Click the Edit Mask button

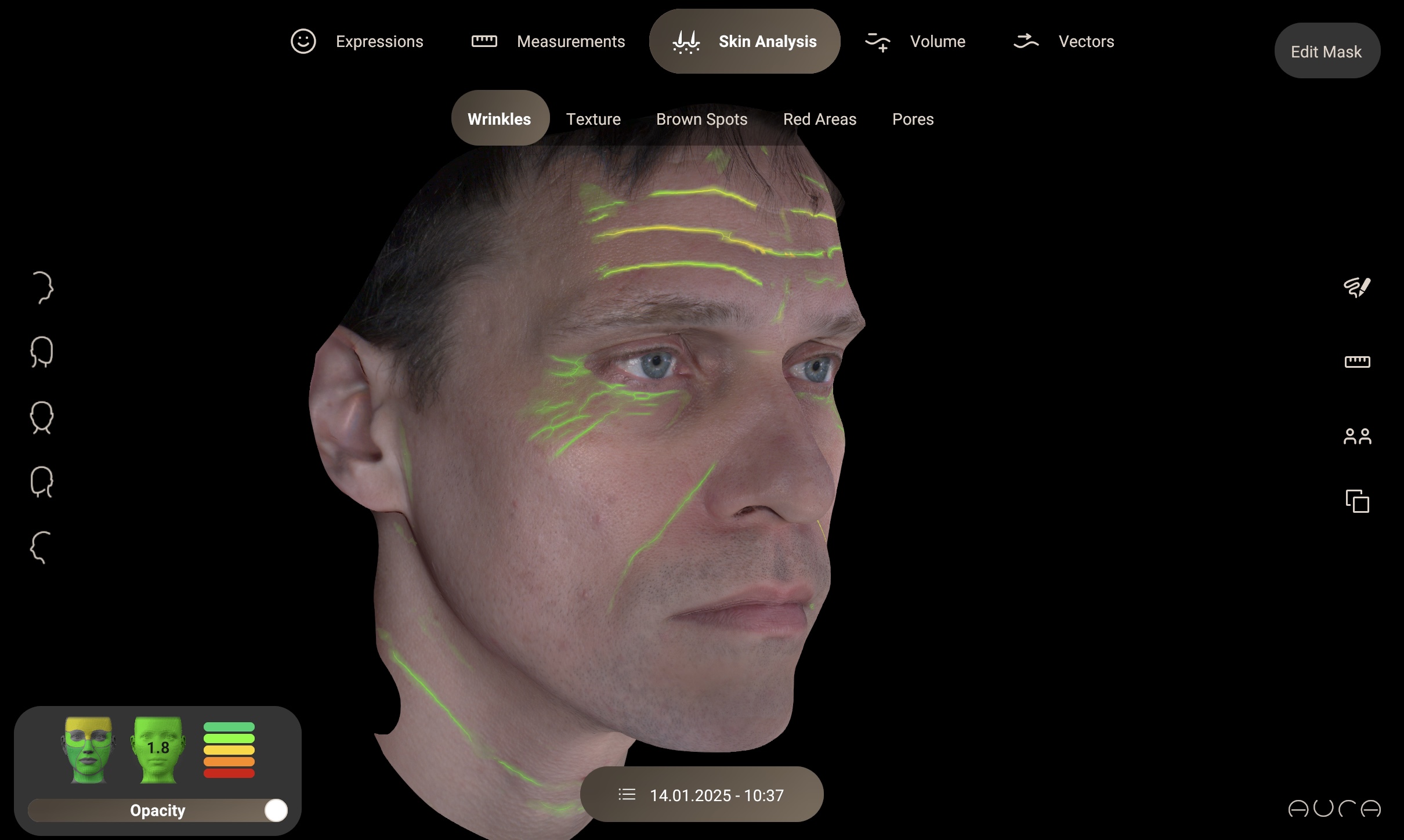coord(1326,52)
